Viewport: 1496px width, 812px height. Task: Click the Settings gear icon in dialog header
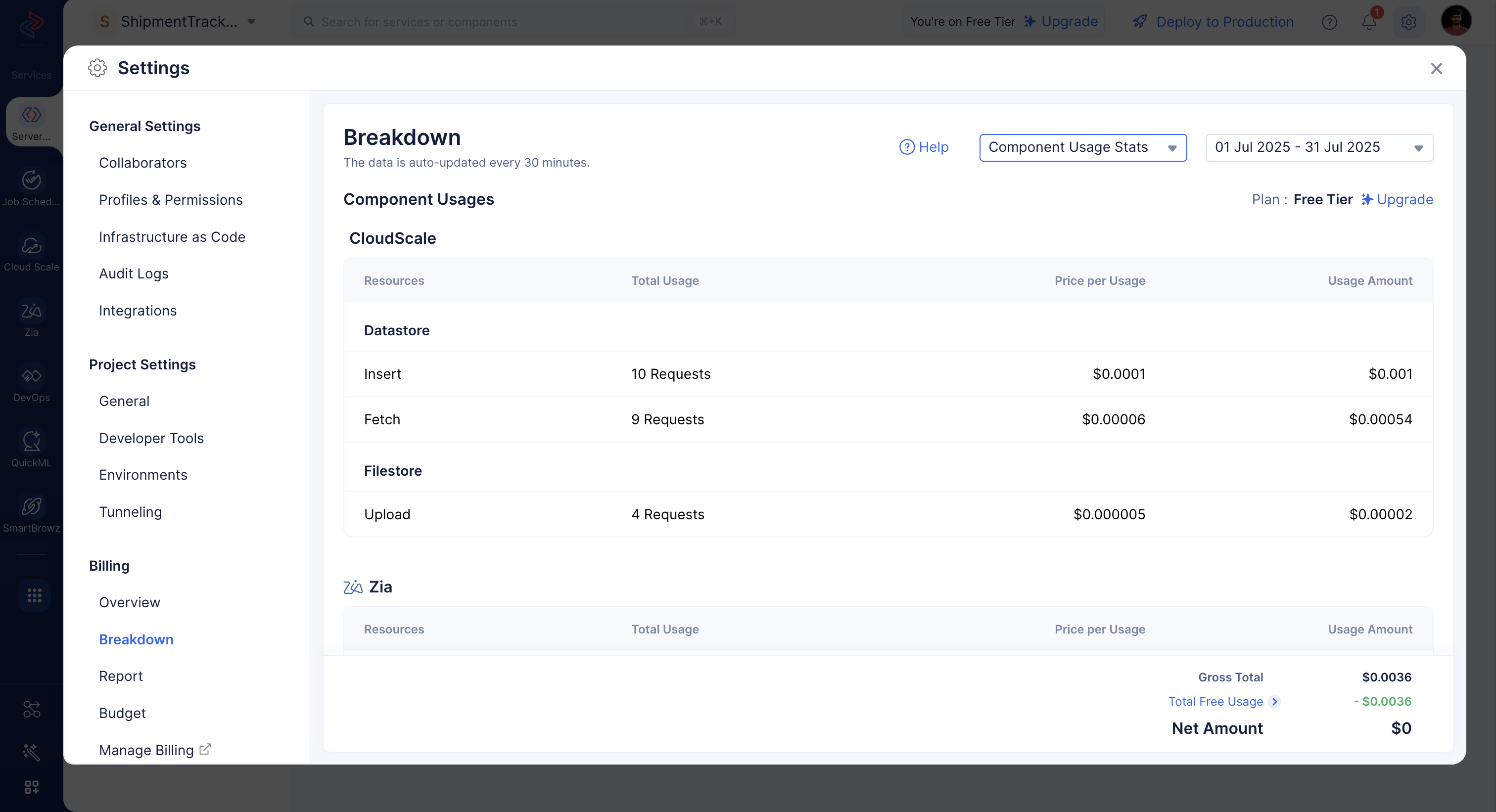(x=97, y=68)
